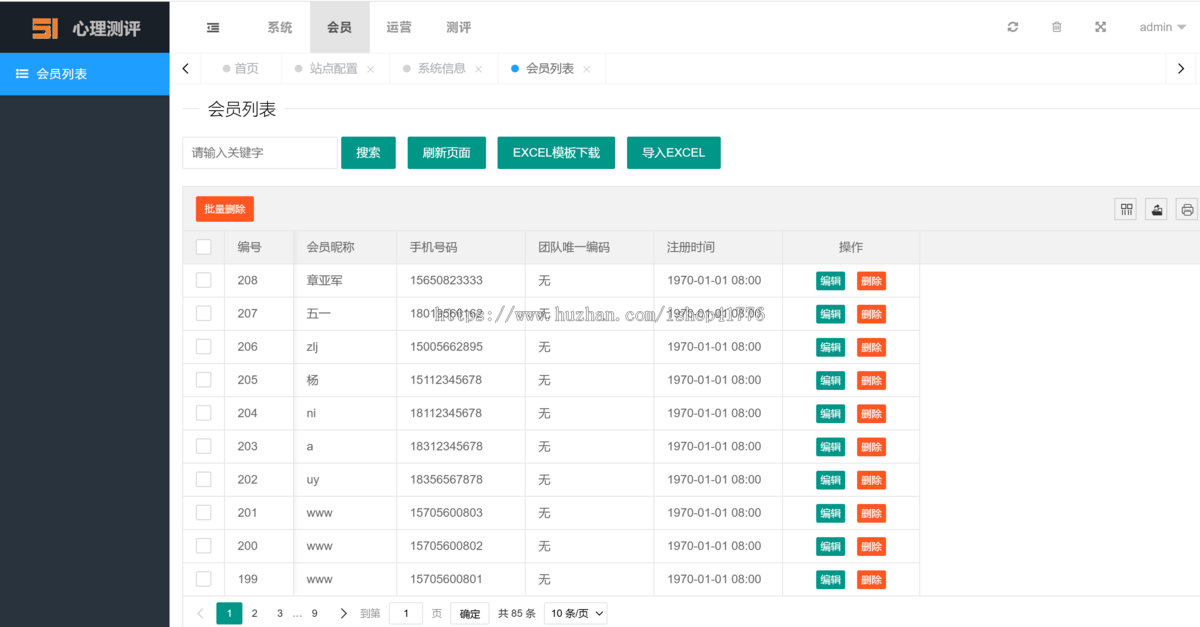
Task: Go to page 2 in pagination
Action: [255, 613]
